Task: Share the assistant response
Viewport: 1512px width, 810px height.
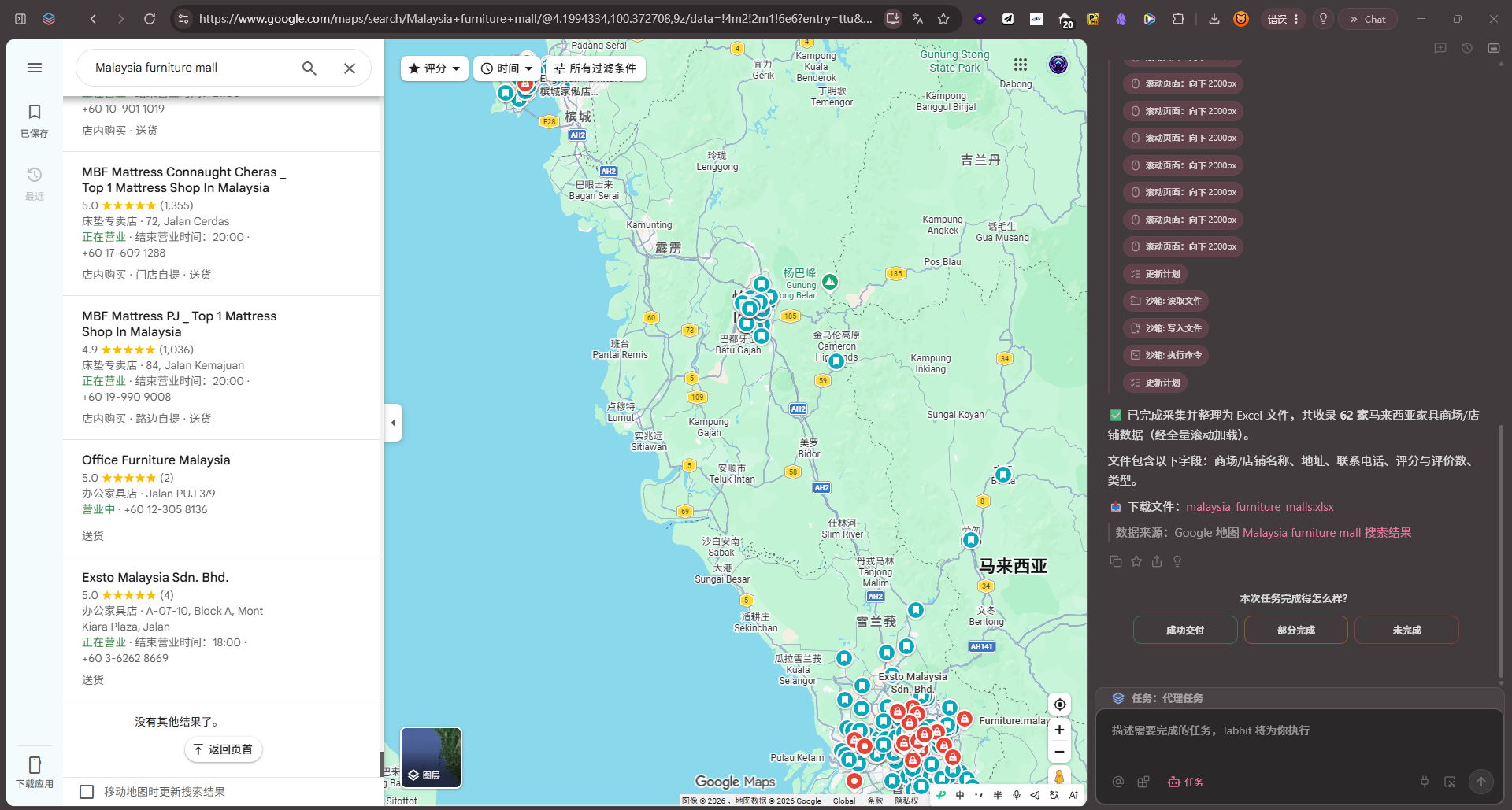Action: tap(1157, 561)
